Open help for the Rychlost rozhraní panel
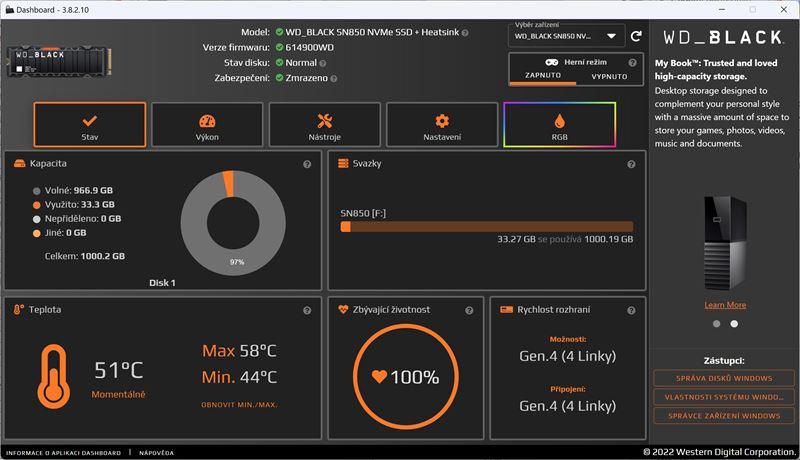This screenshot has width=800, height=460. point(631,310)
